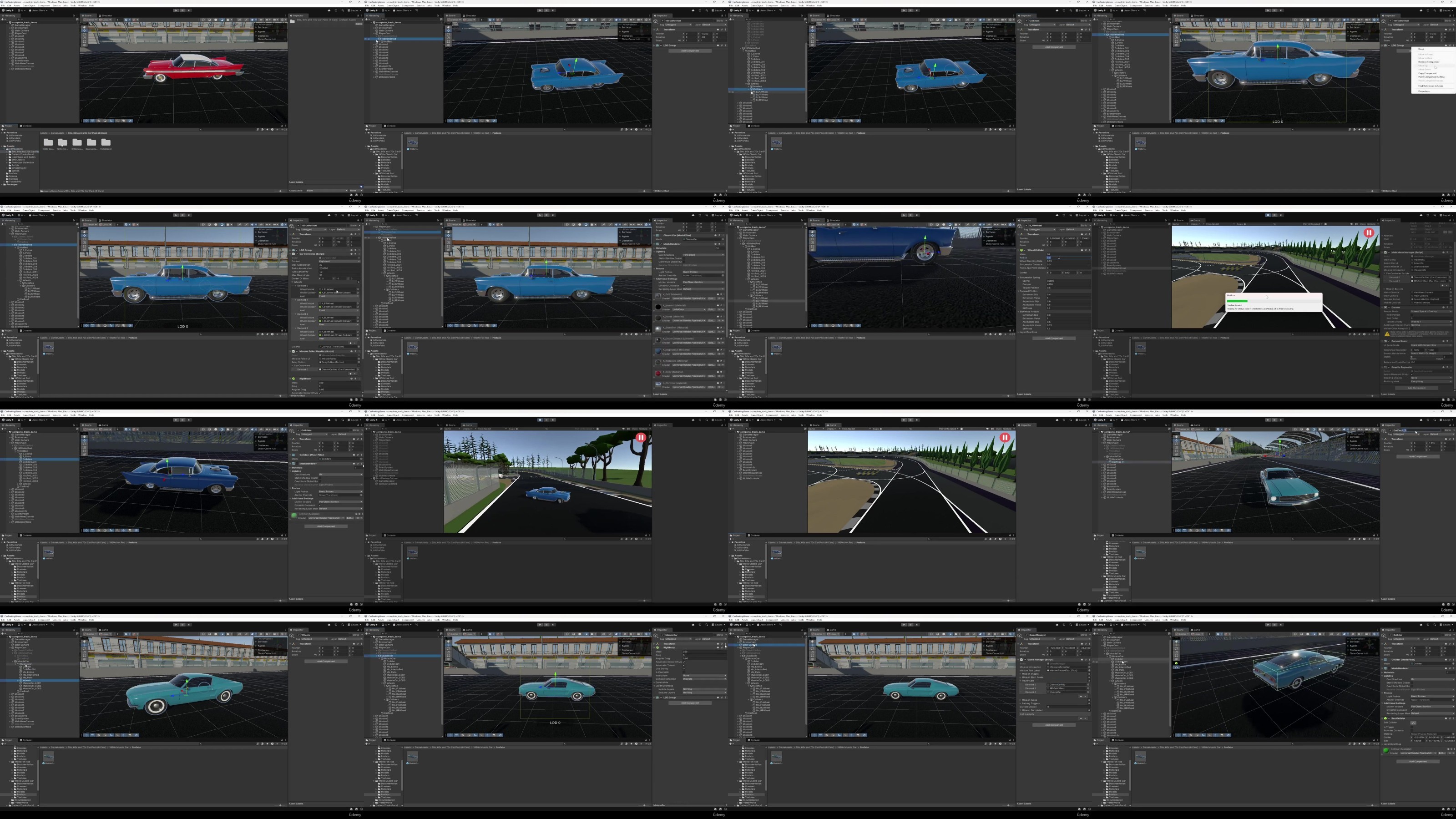The width and height of the screenshot is (1456, 819).
Task: In the red car frame, click the toolbar Play button
Action: tap(177, 10)
